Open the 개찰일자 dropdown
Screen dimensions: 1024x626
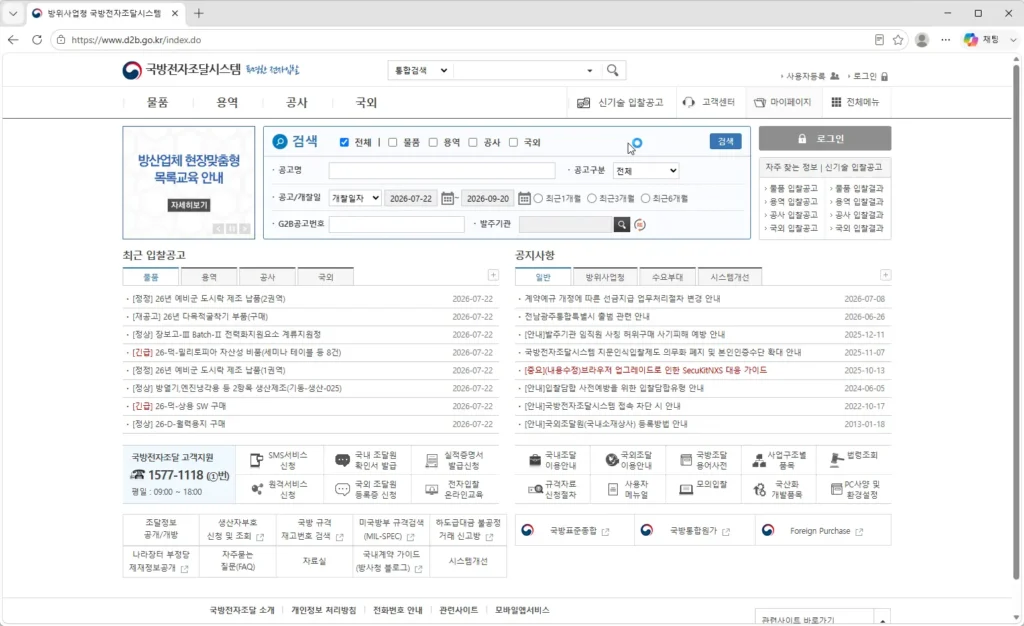pos(355,198)
